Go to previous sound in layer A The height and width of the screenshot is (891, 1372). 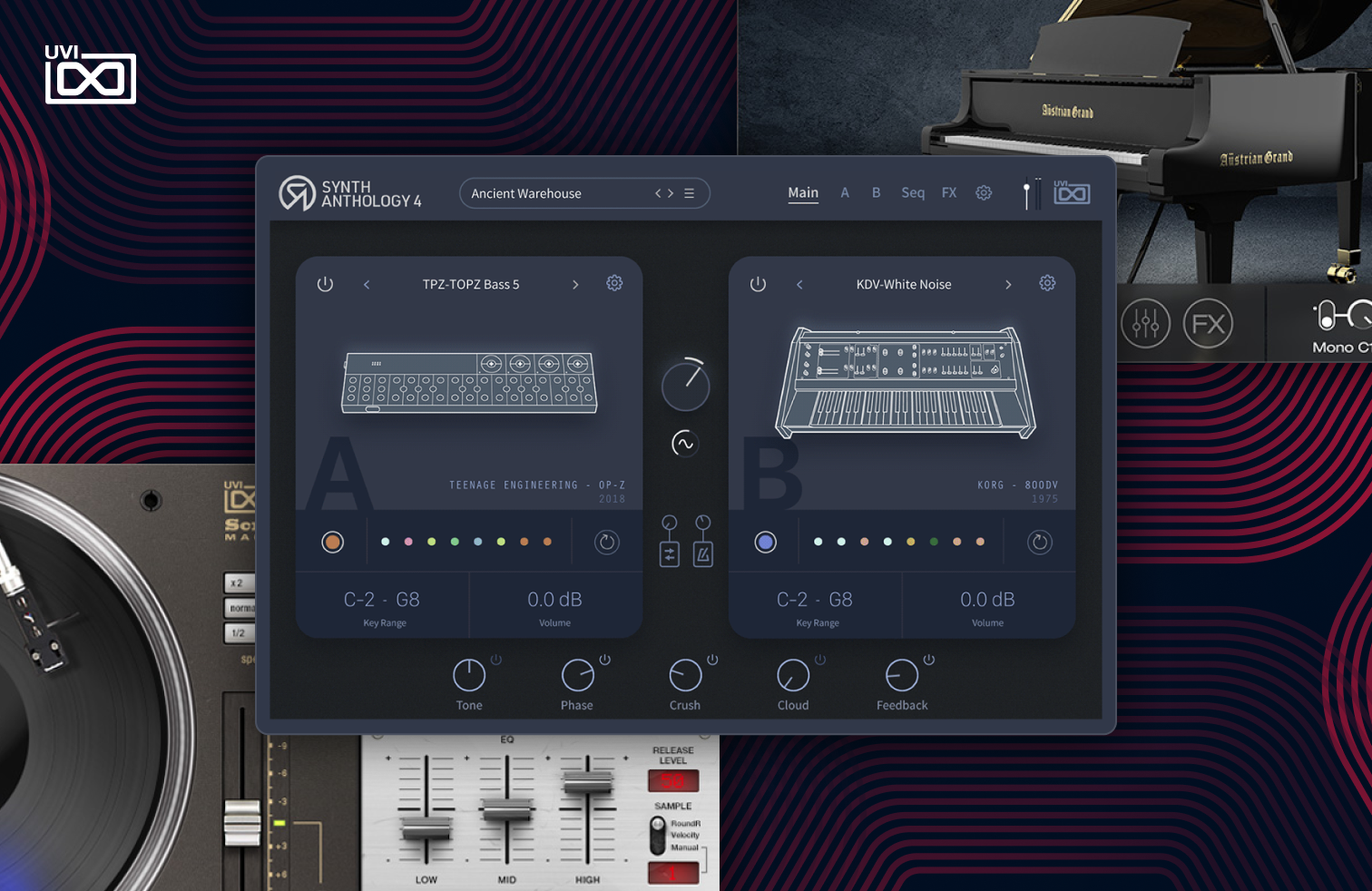[x=367, y=285]
